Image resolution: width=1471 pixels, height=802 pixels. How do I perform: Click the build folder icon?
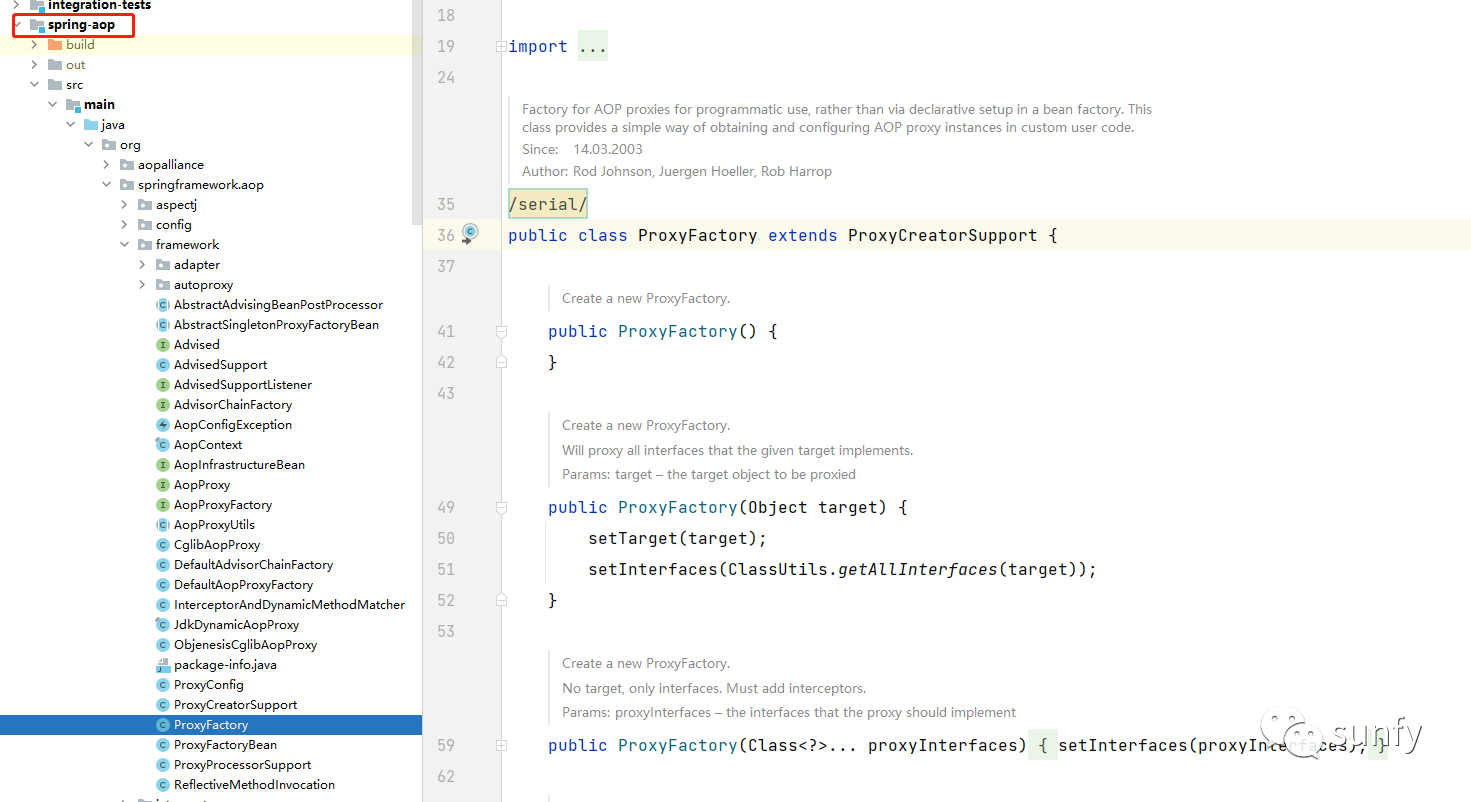point(54,45)
